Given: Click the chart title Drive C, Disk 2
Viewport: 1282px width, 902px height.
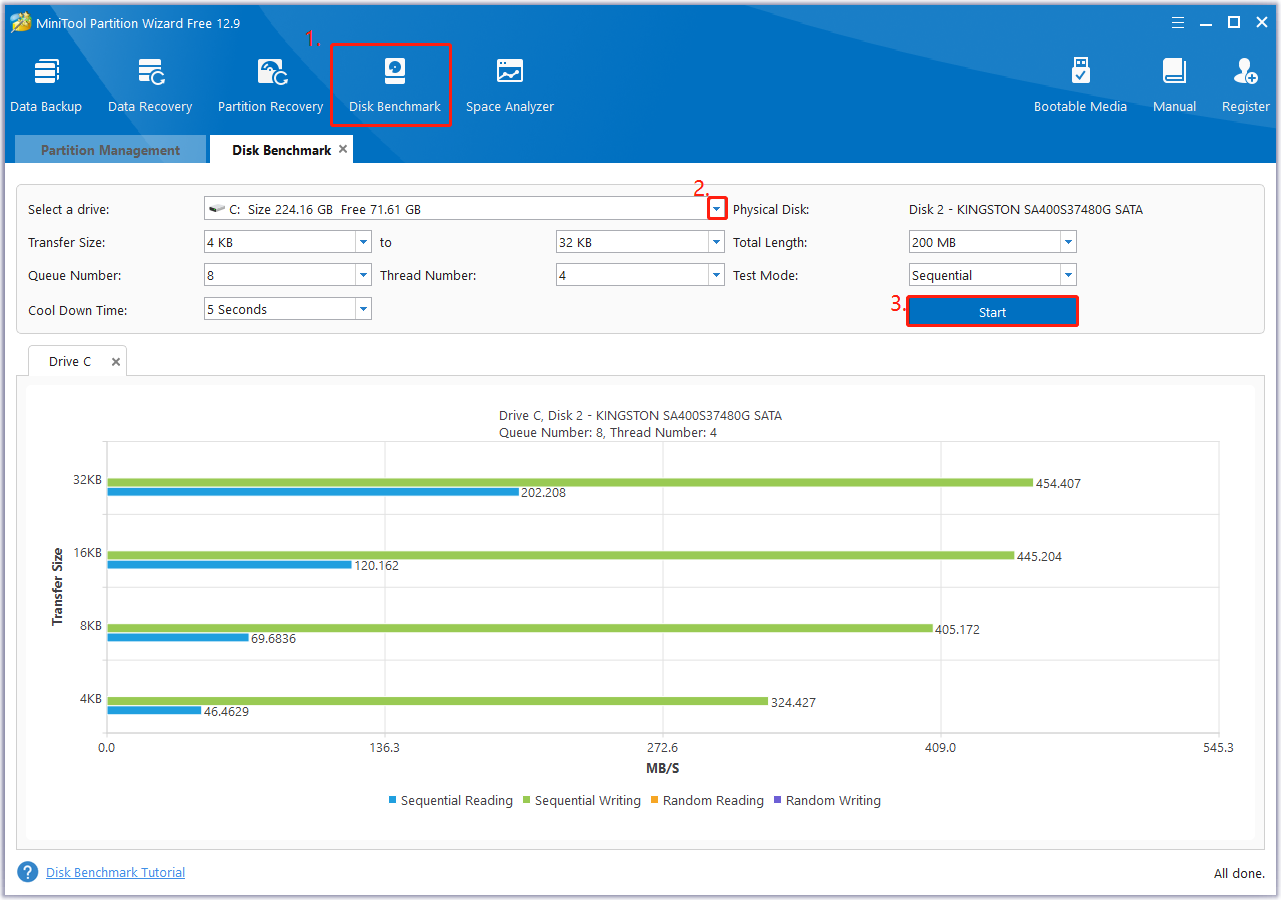Looking at the screenshot, I should click(640, 415).
